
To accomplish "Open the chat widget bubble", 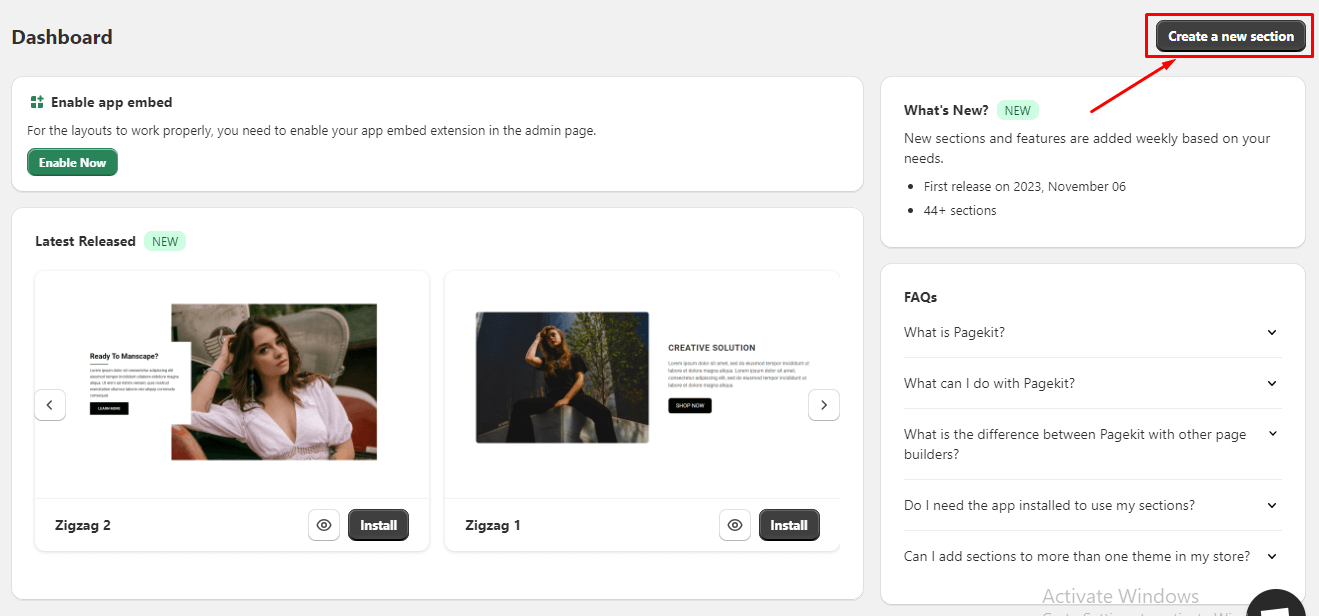I will pyautogui.click(x=1274, y=605).
